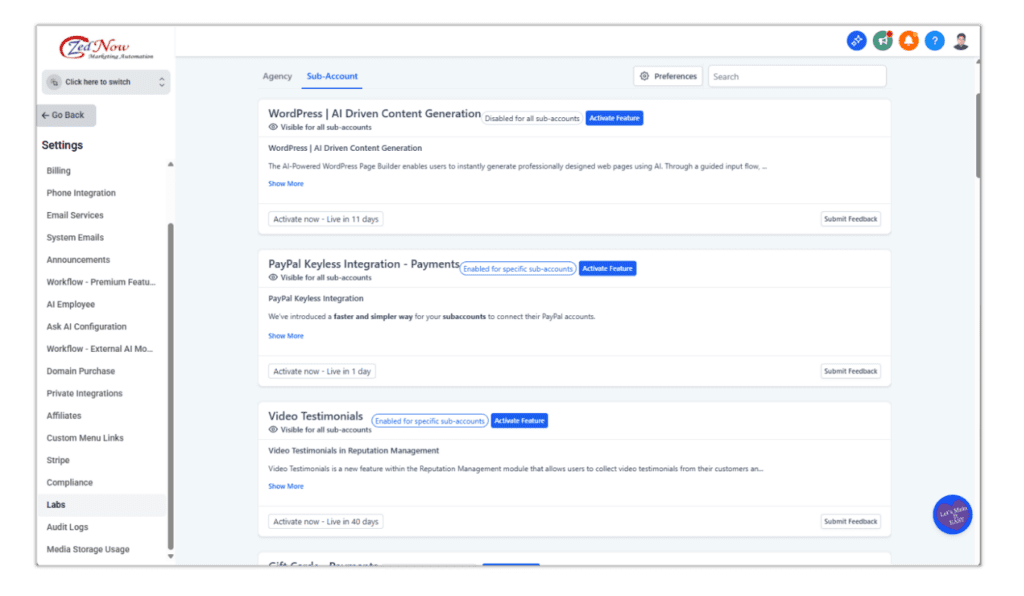Click Activate Feature for PayPal Keyless Integration
The height and width of the screenshot is (596, 1024).
[607, 268]
